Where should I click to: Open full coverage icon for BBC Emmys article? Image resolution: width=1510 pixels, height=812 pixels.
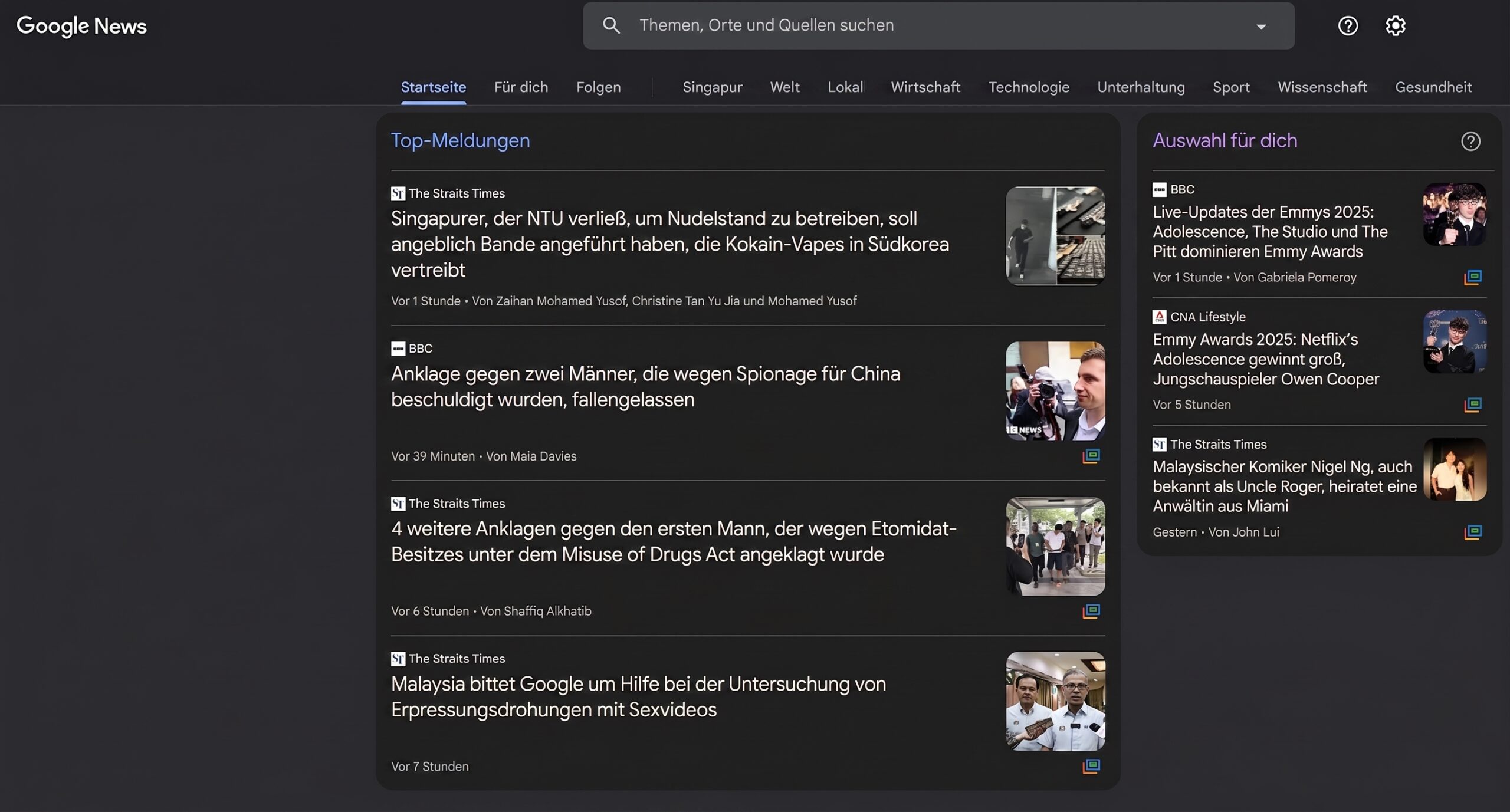pyautogui.click(x=1473, y=277)
